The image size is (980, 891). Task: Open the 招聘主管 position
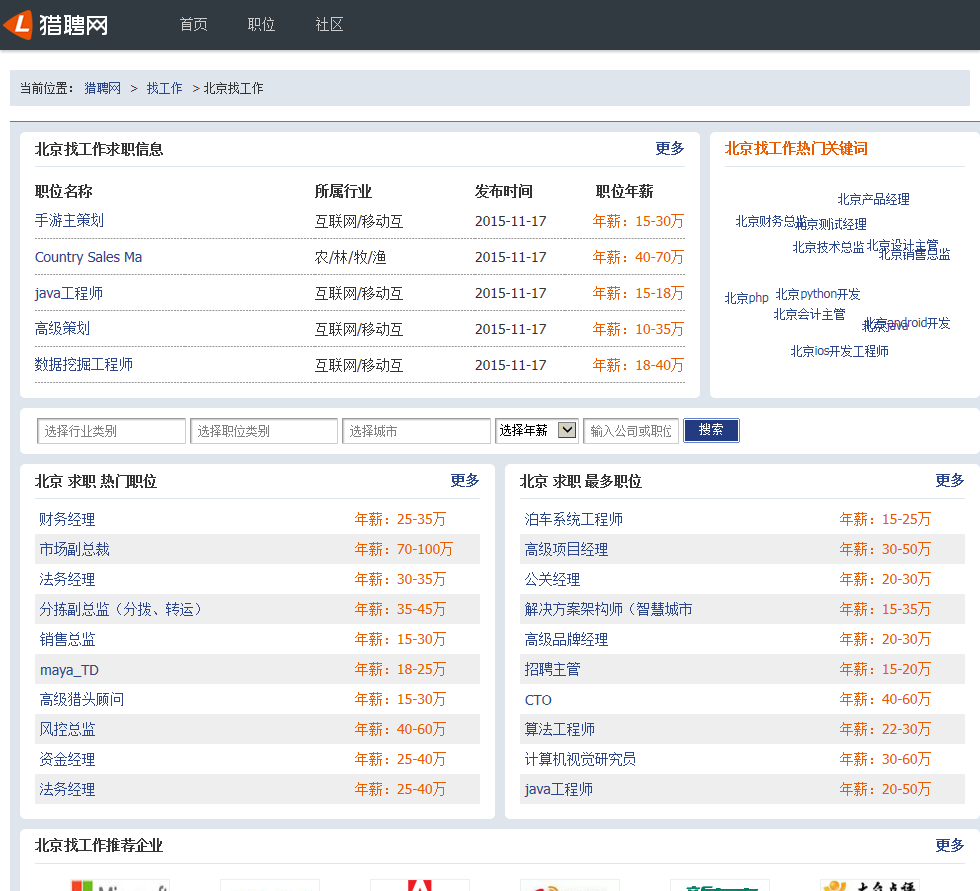[552, 669]
